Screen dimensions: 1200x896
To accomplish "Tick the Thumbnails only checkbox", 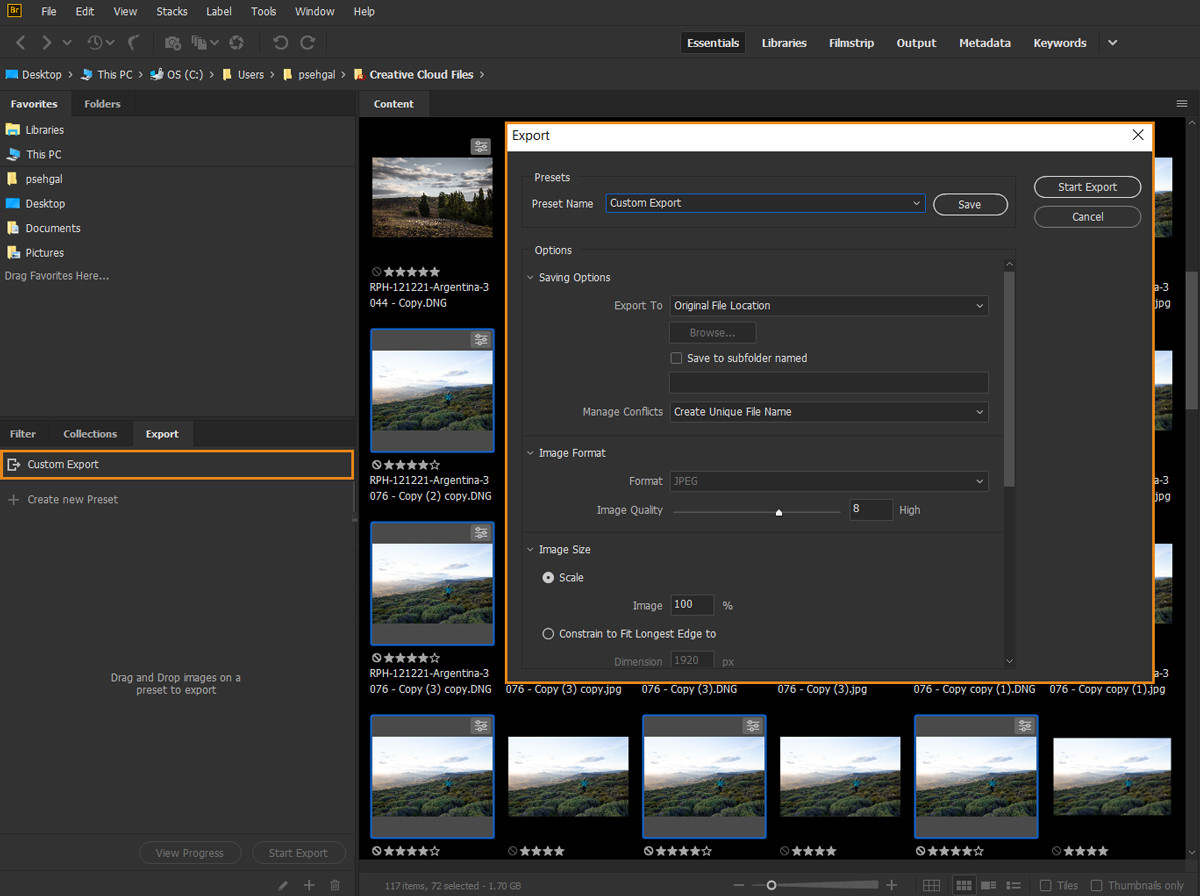I will coord(1096,885).
